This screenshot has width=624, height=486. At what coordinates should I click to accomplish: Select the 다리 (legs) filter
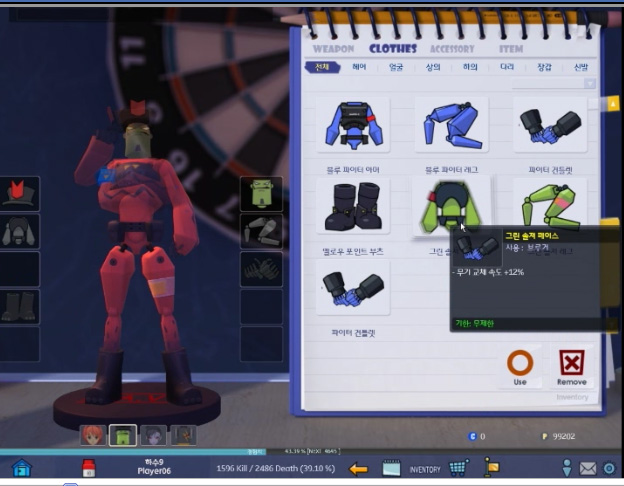pyautogui.click(x=507, y=67)
